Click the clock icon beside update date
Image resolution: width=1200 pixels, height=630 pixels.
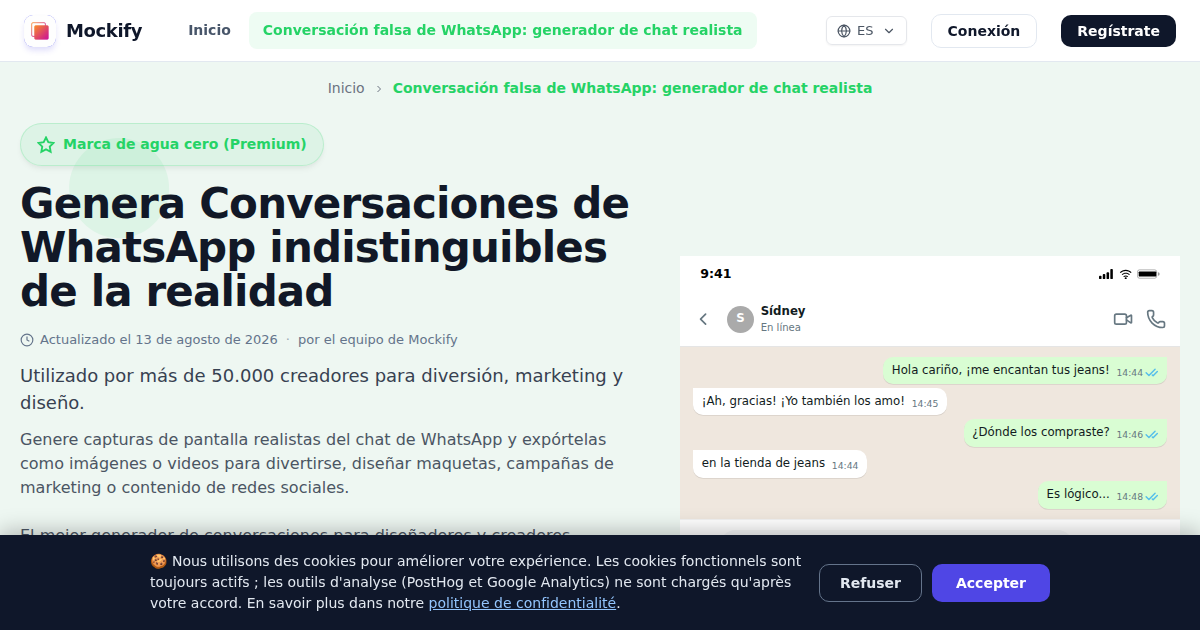pos(27,340)
